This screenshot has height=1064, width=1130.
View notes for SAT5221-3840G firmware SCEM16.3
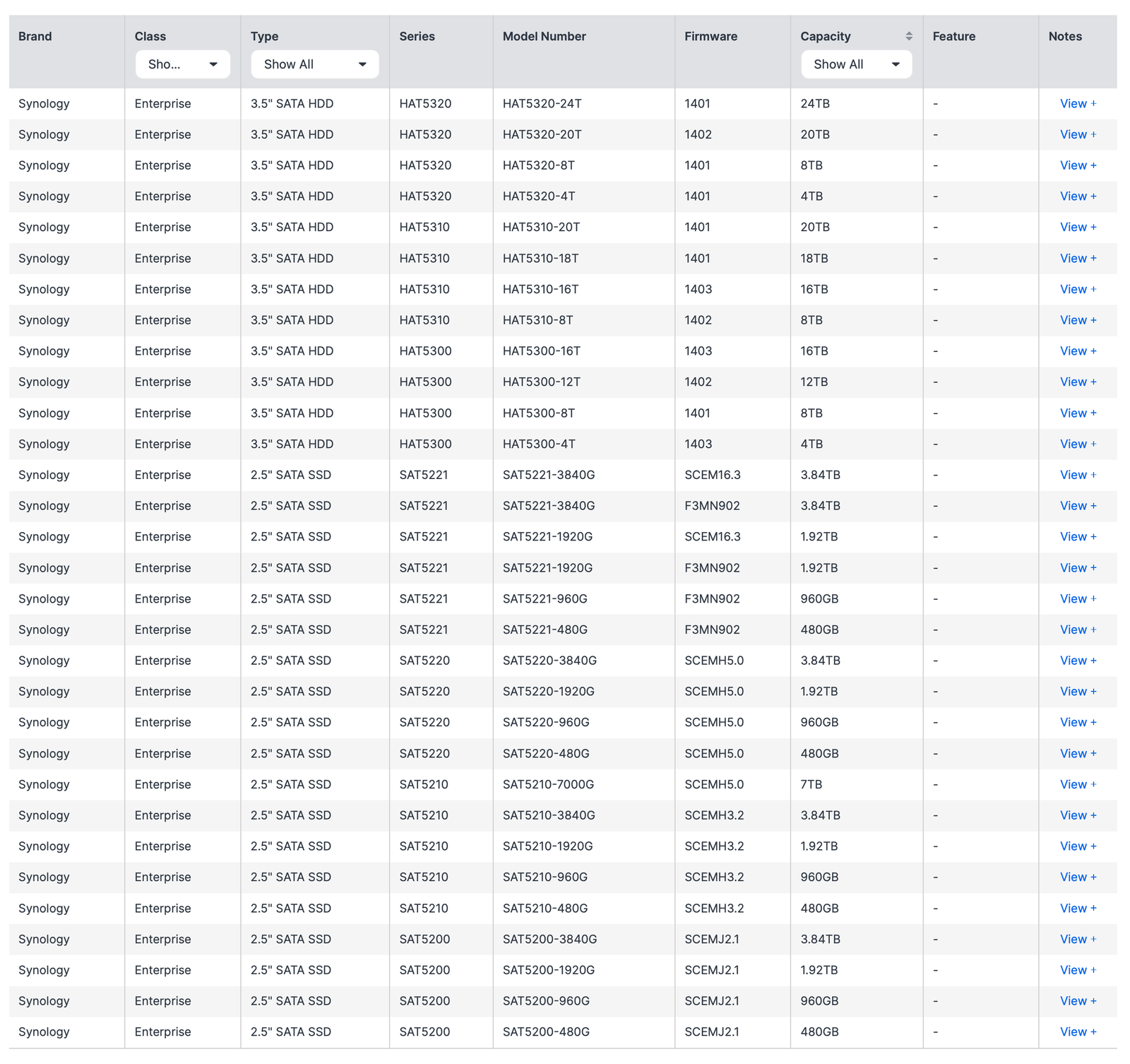(1078, 475)
